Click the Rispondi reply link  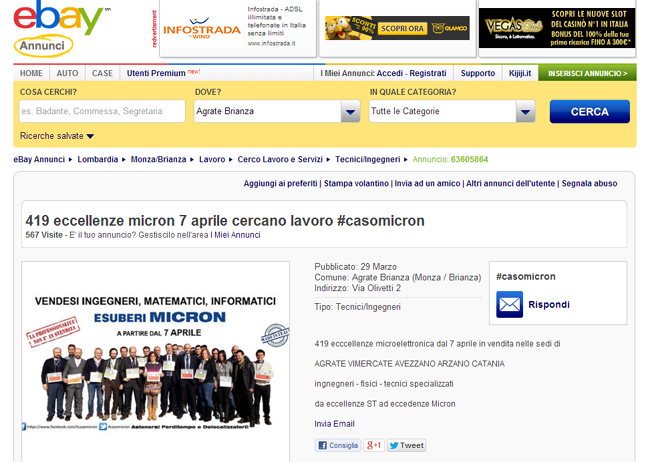549,304
